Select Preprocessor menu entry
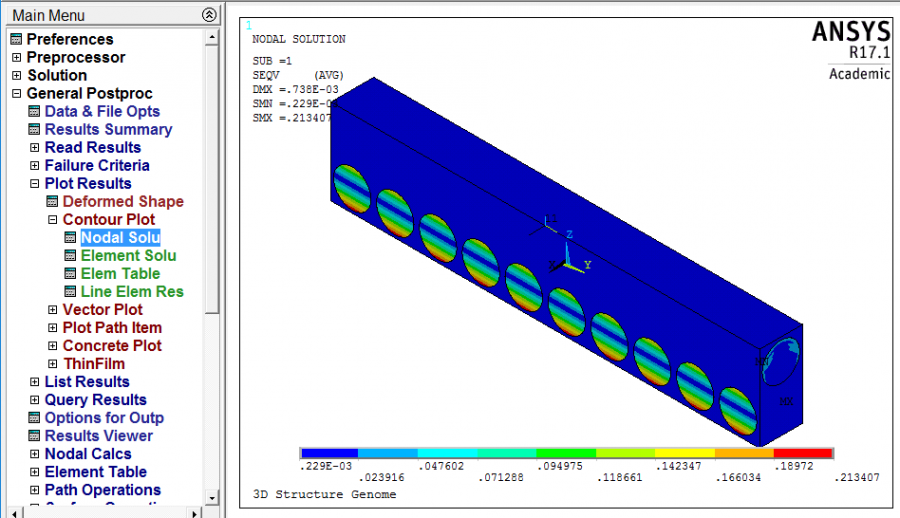The image size is (900, 518). tap(76, 57)
